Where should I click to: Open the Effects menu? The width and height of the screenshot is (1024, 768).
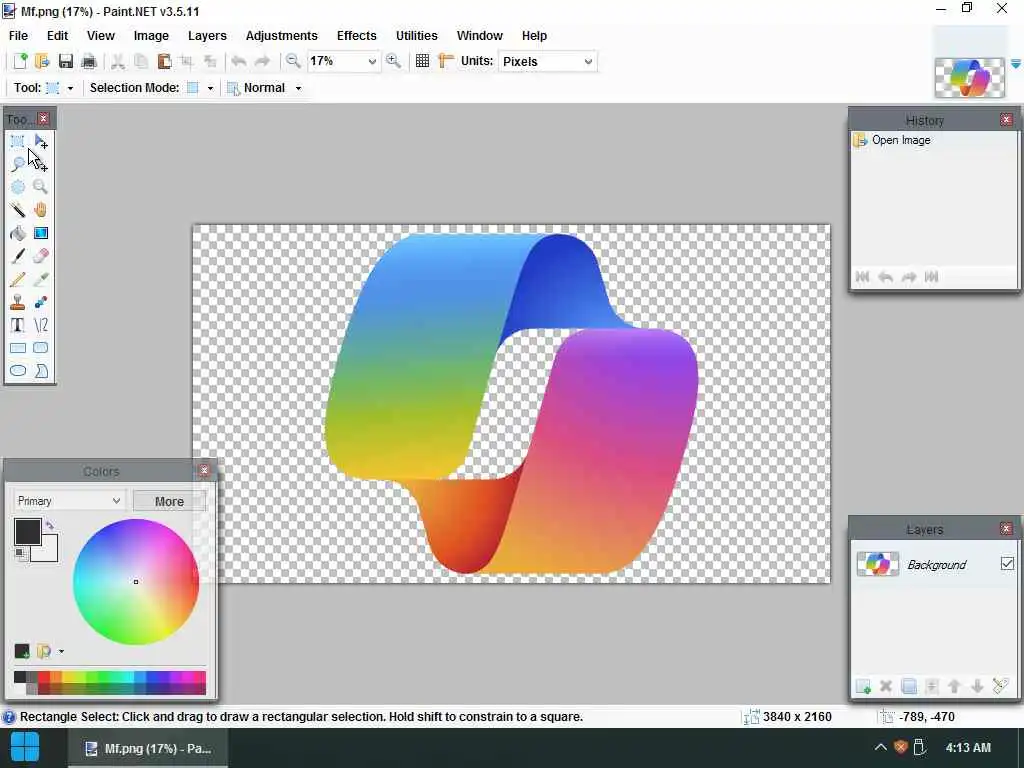pyautogui.click(x=357, y=36)
